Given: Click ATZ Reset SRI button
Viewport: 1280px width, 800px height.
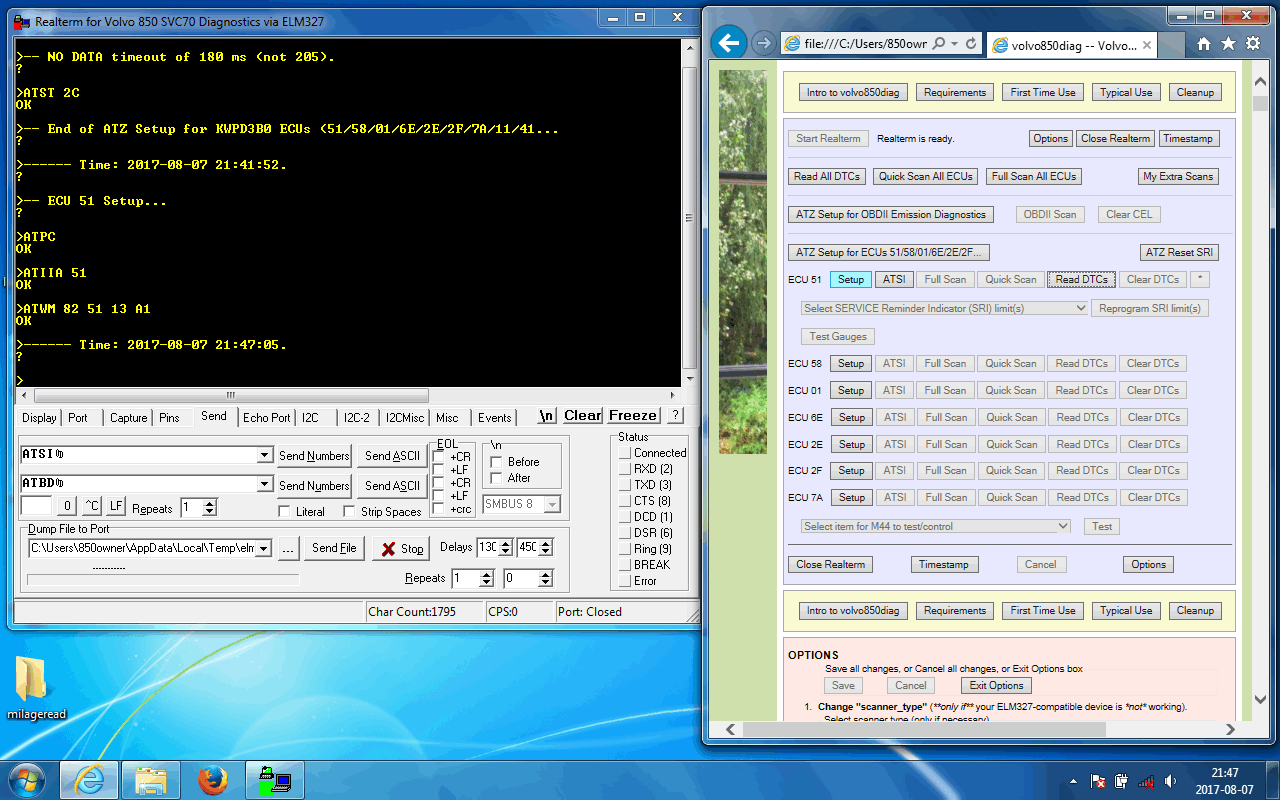Looking at the screenshot, I should 1181,252.
